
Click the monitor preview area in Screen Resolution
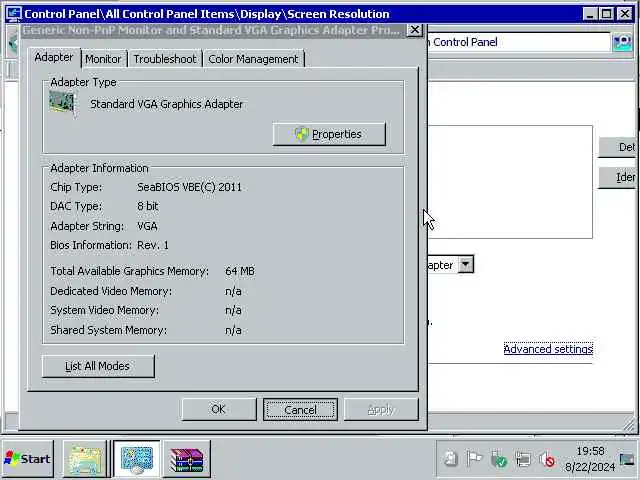click(x=510, y=182)
